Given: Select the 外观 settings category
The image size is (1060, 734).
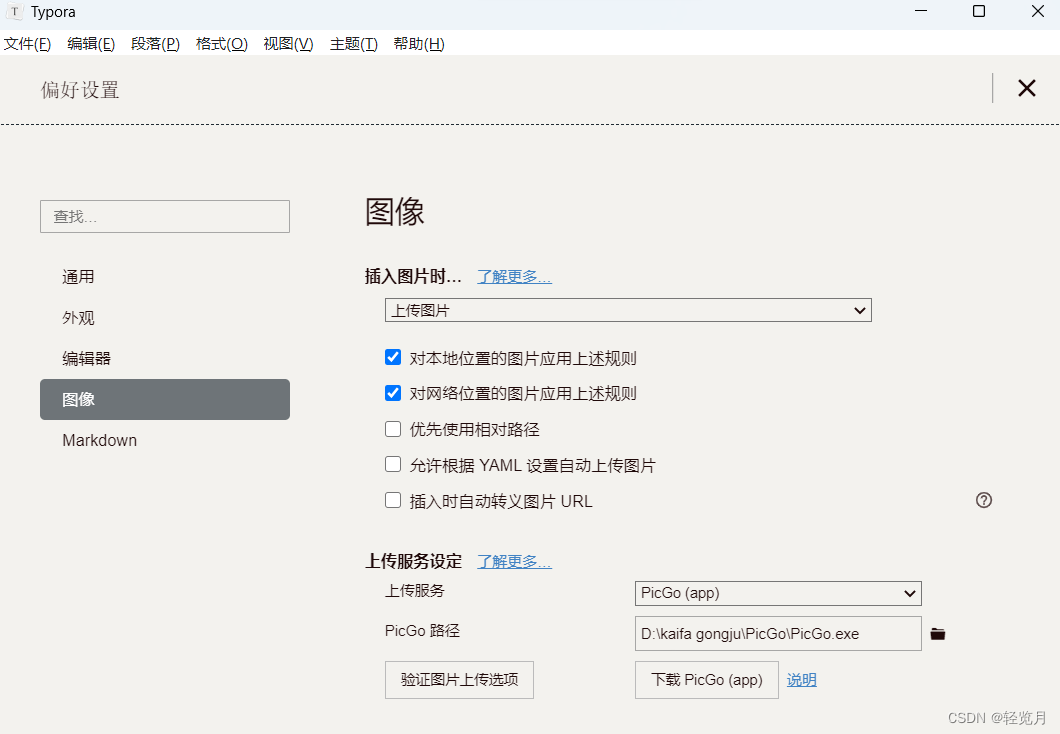Looking at the screenshot, I should point(165,318).
